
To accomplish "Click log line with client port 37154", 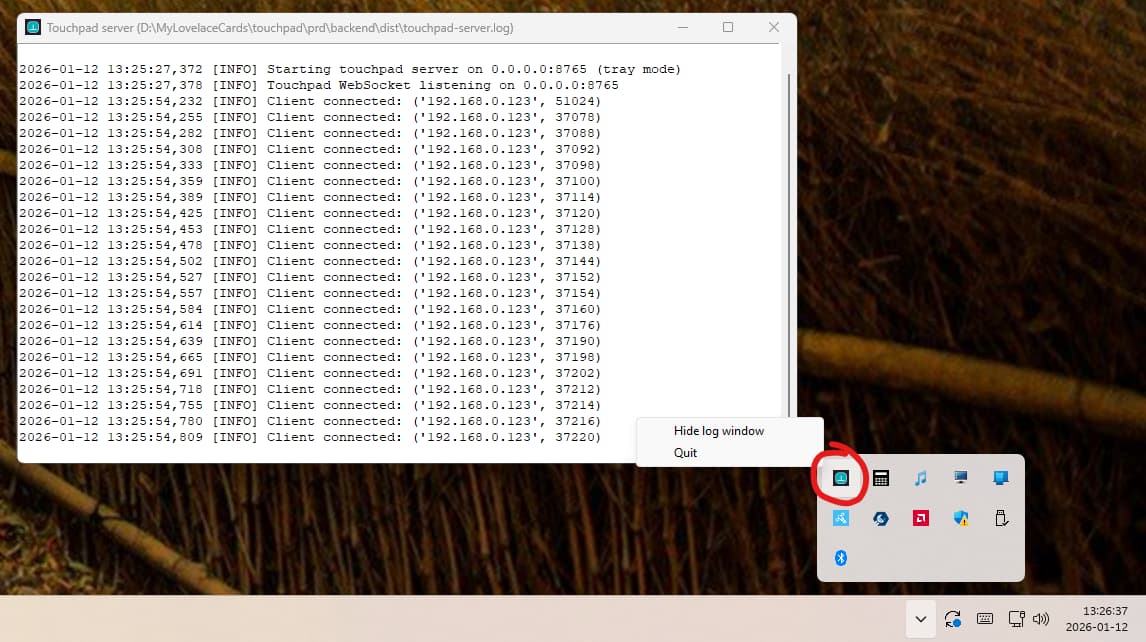I will (x=310, y=294).
